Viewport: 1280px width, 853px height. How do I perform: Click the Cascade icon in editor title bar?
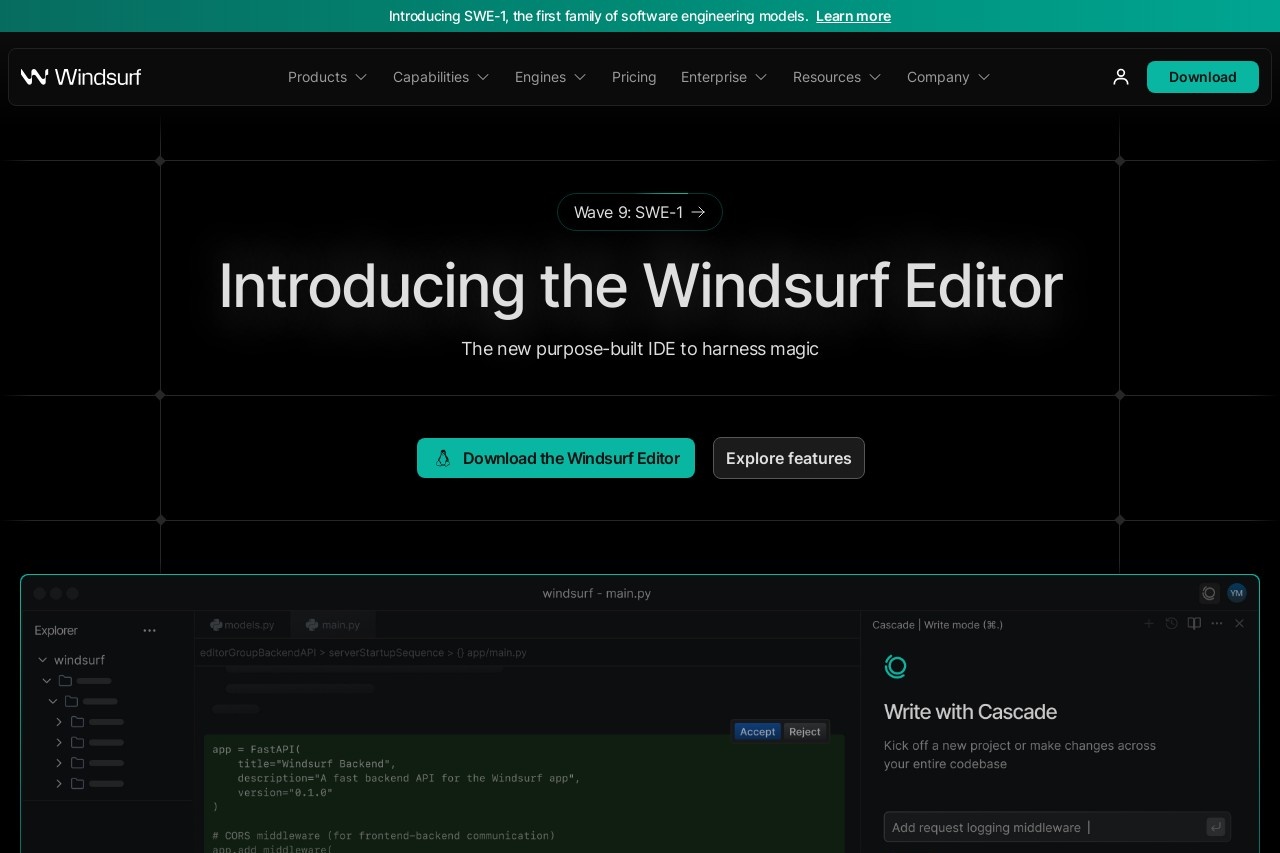click(x=1209, y=593)
